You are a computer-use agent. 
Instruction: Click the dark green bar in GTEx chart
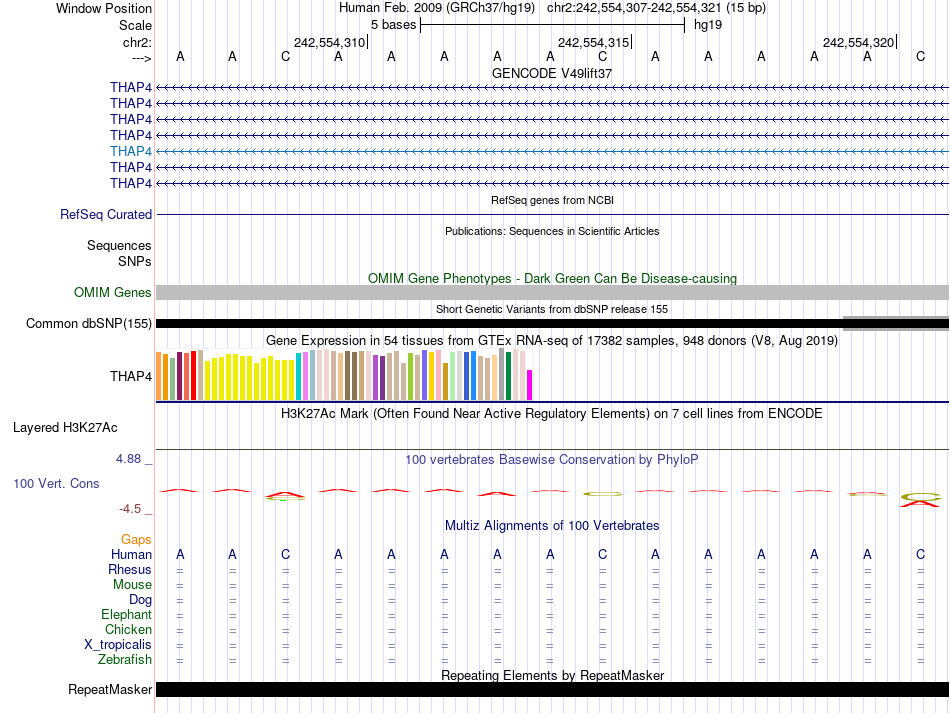(508, 376)
